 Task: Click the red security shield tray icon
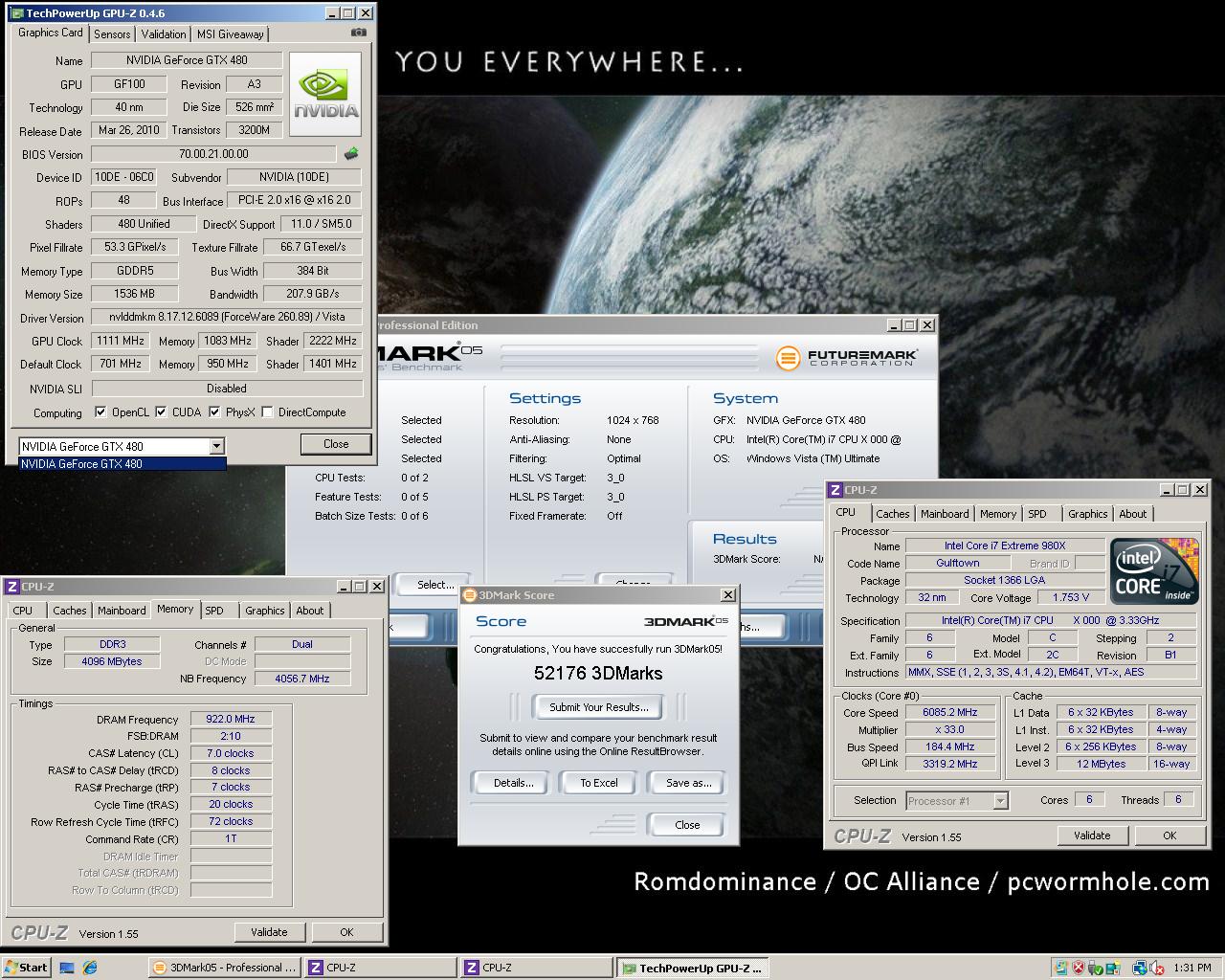pos(1079,968)
